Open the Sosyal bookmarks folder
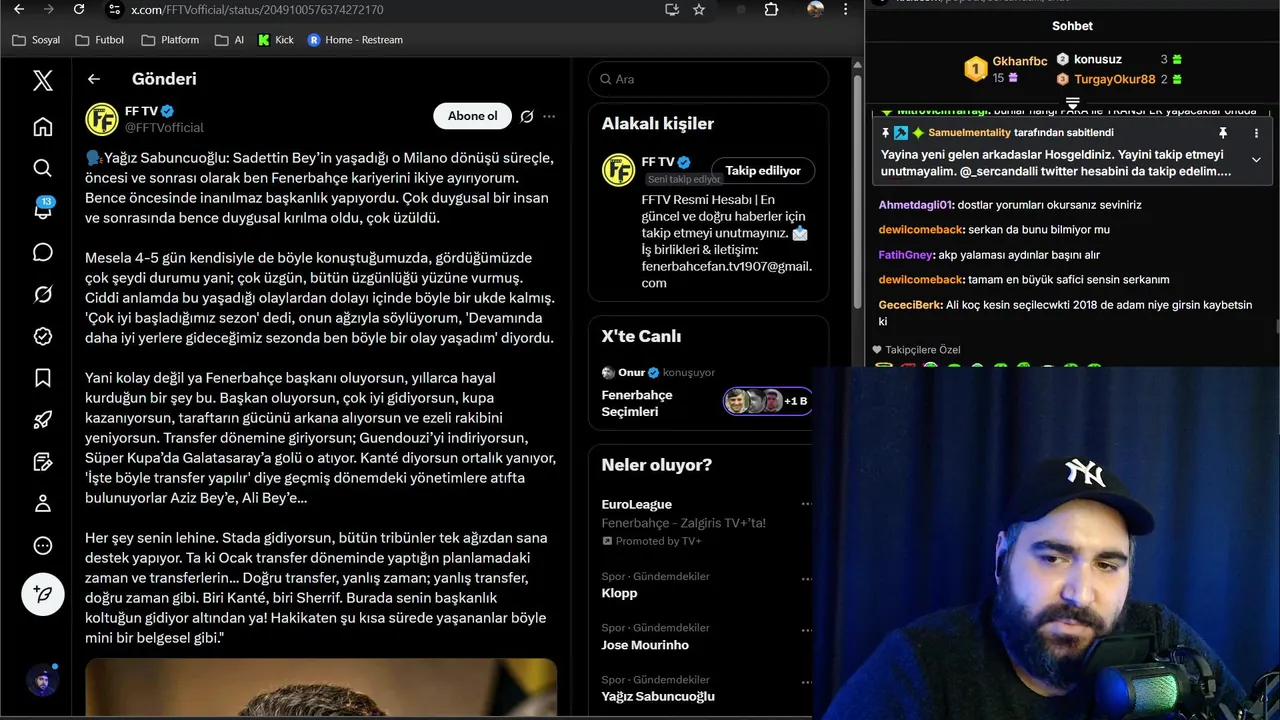Image resolution: width=1280 pixels, height=720 pixels. [x=36, y=40]
